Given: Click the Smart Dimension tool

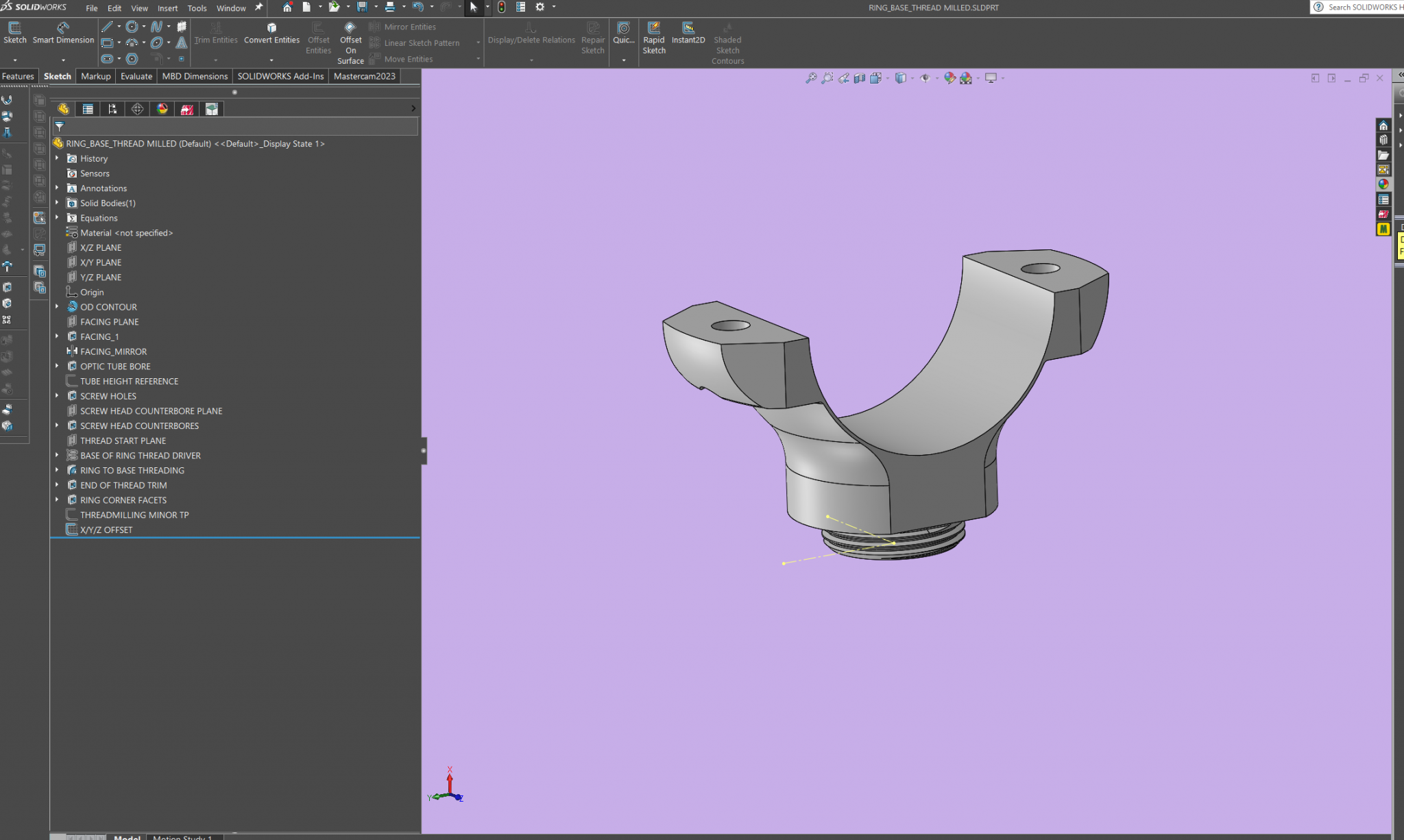Looking at the screenshot, I should click(63, 33).
